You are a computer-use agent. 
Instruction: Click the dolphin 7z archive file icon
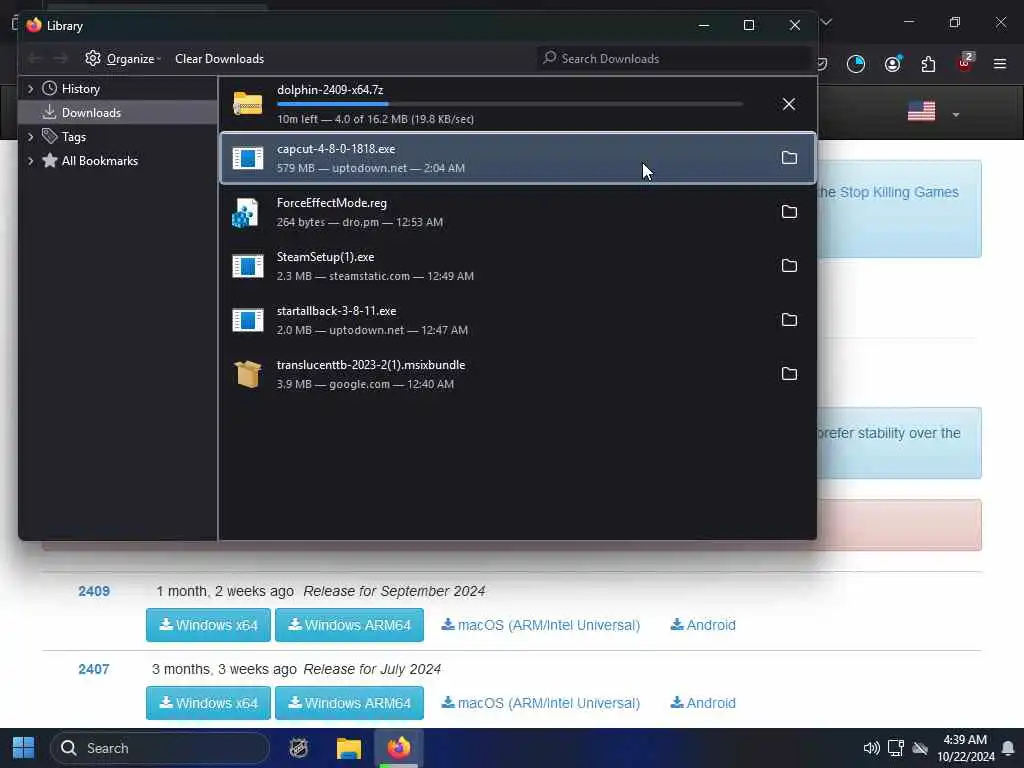248,104
